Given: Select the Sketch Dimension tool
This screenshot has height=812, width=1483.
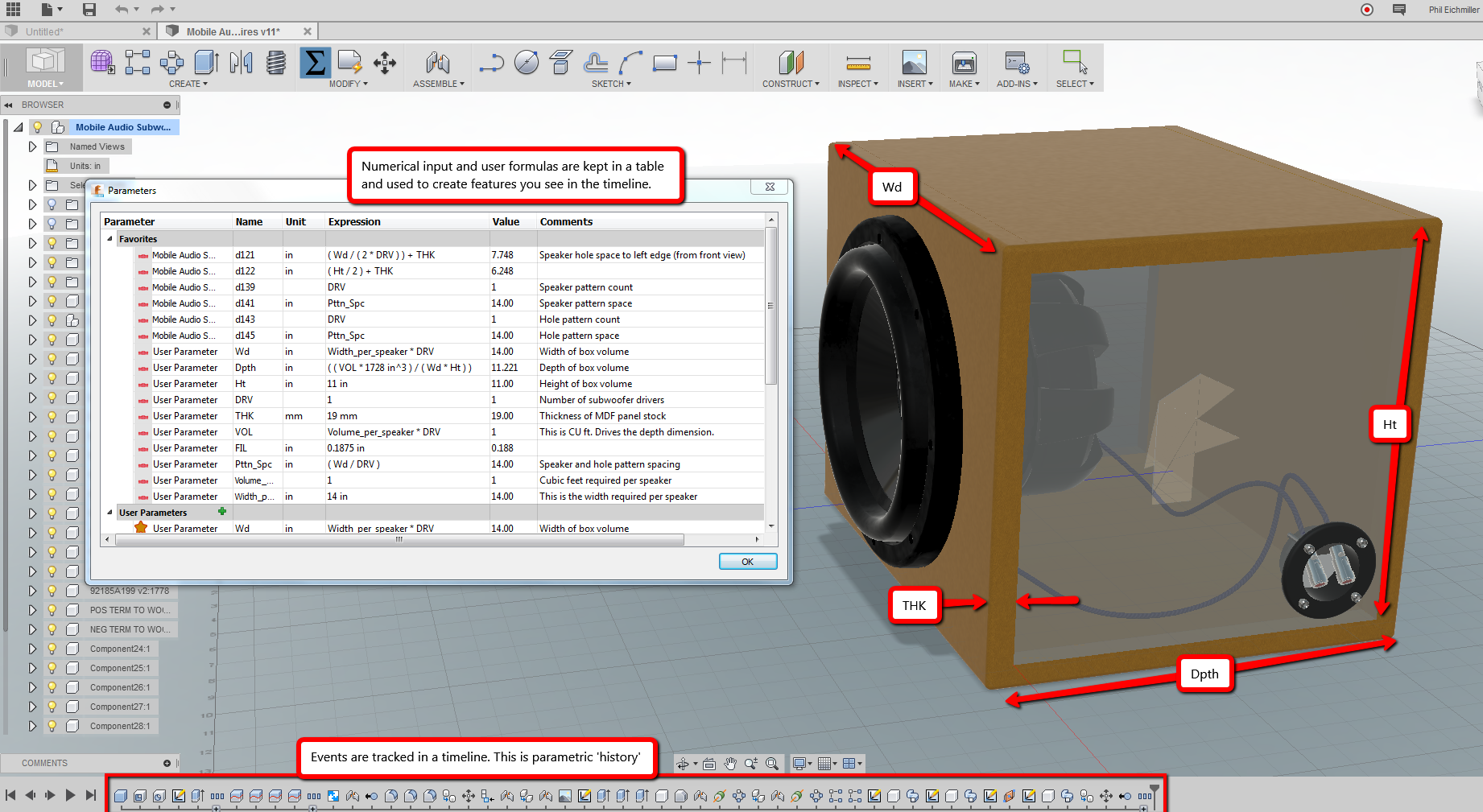Looking at the screenshot, I should pyautogui.click(x=734, y=62).
